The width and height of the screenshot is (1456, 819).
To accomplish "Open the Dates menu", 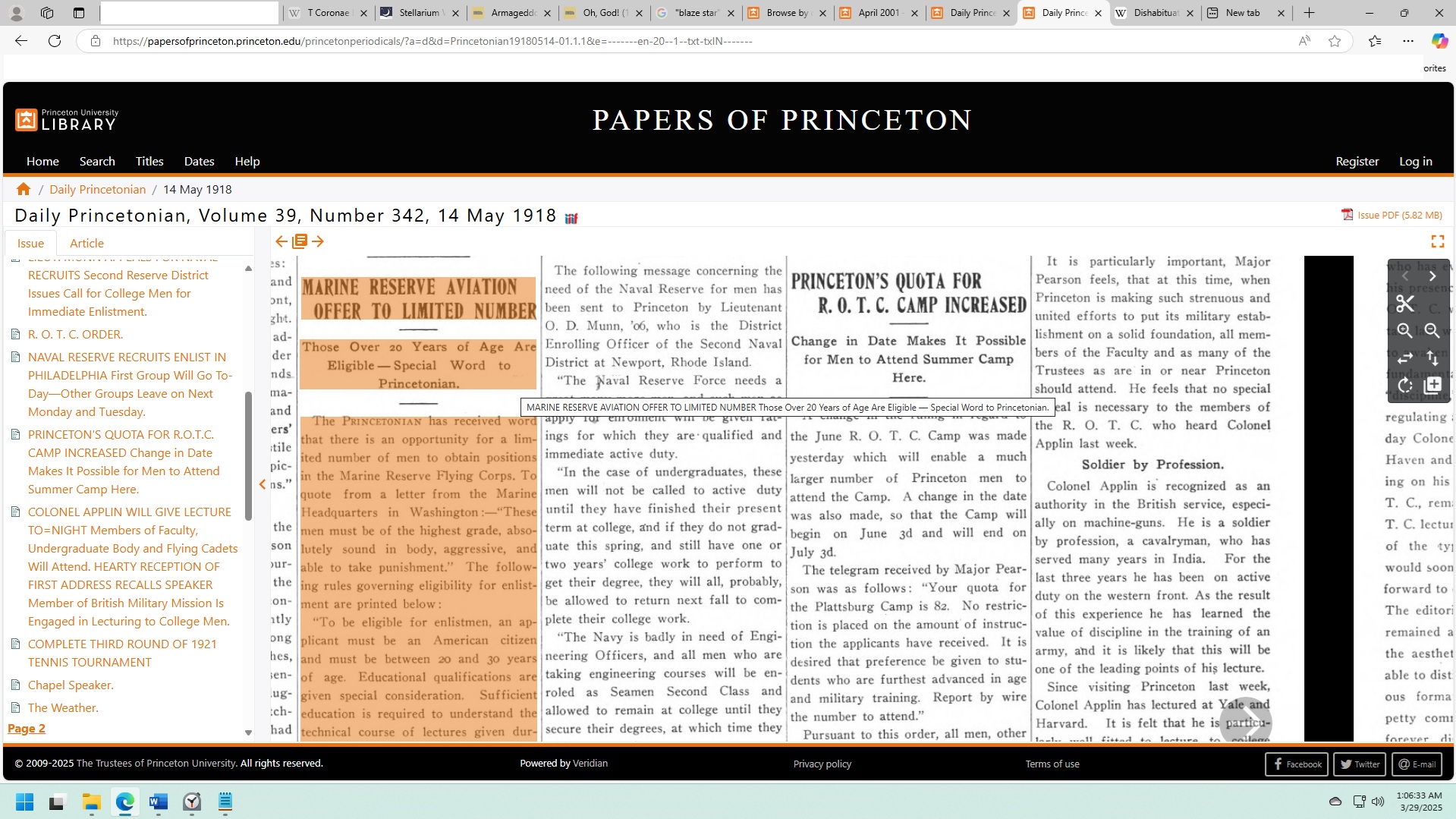I will click(199, 161).
